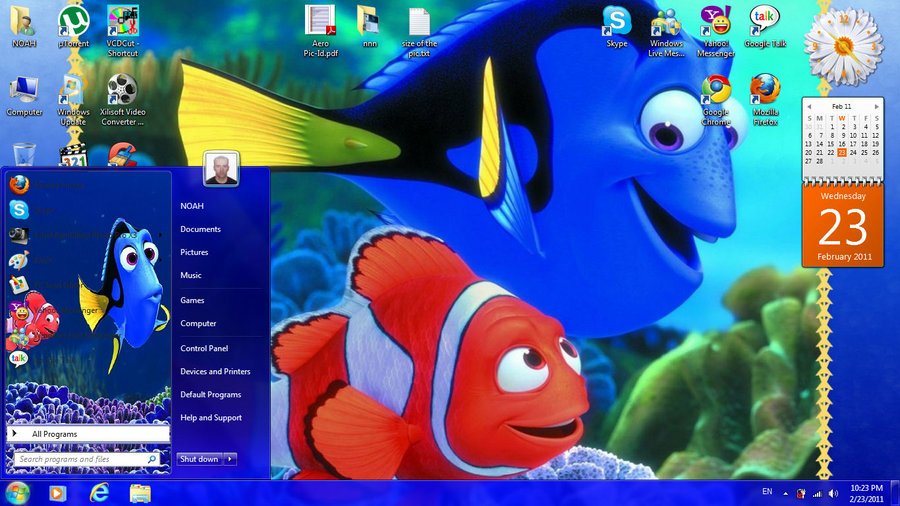Viewport: 900px width, 506px height.
Task: Open the uTorrent desktop shortcut
Action: coord(72,22)
